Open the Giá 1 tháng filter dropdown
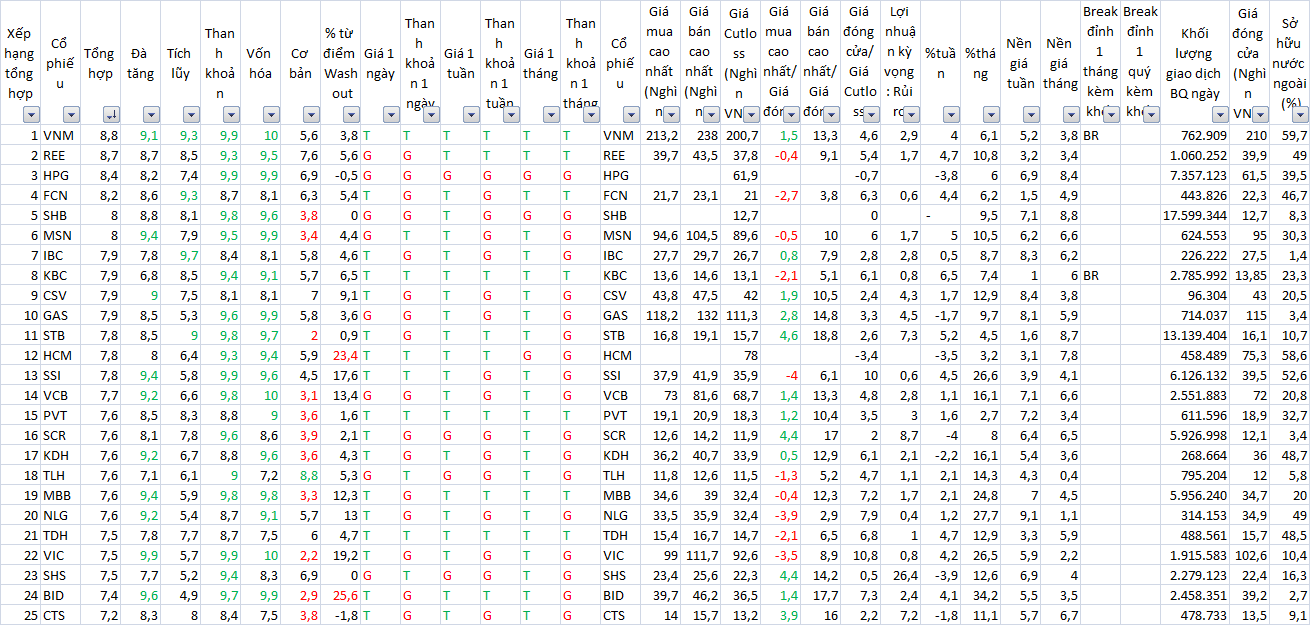Image resolution: width=1310 pixels, height=625 pixels. pos(551,115)
